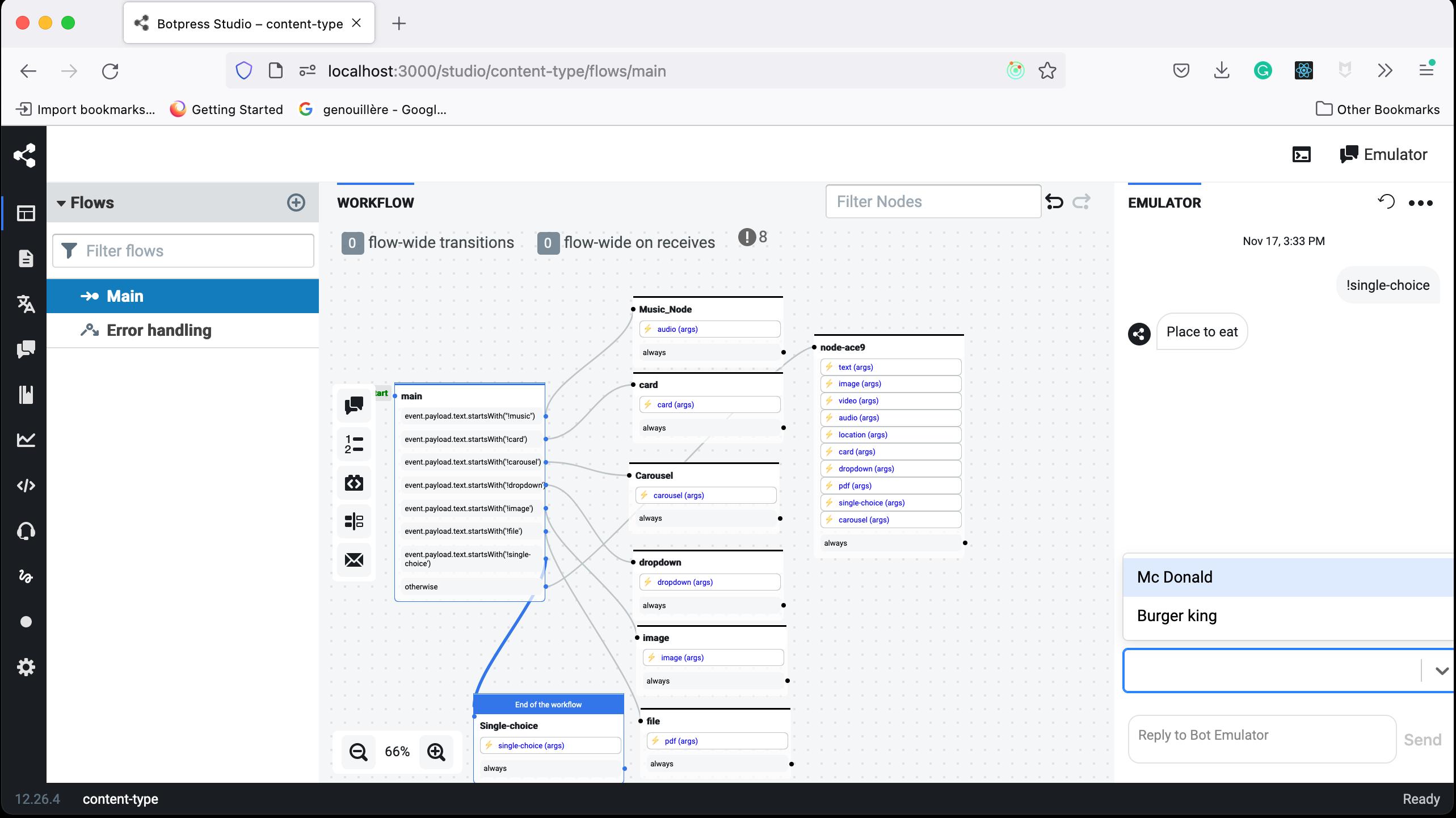This screenshot has width=1456, height=818.
Task: Open the settings gear in sidebar
Action: (26, 667)
